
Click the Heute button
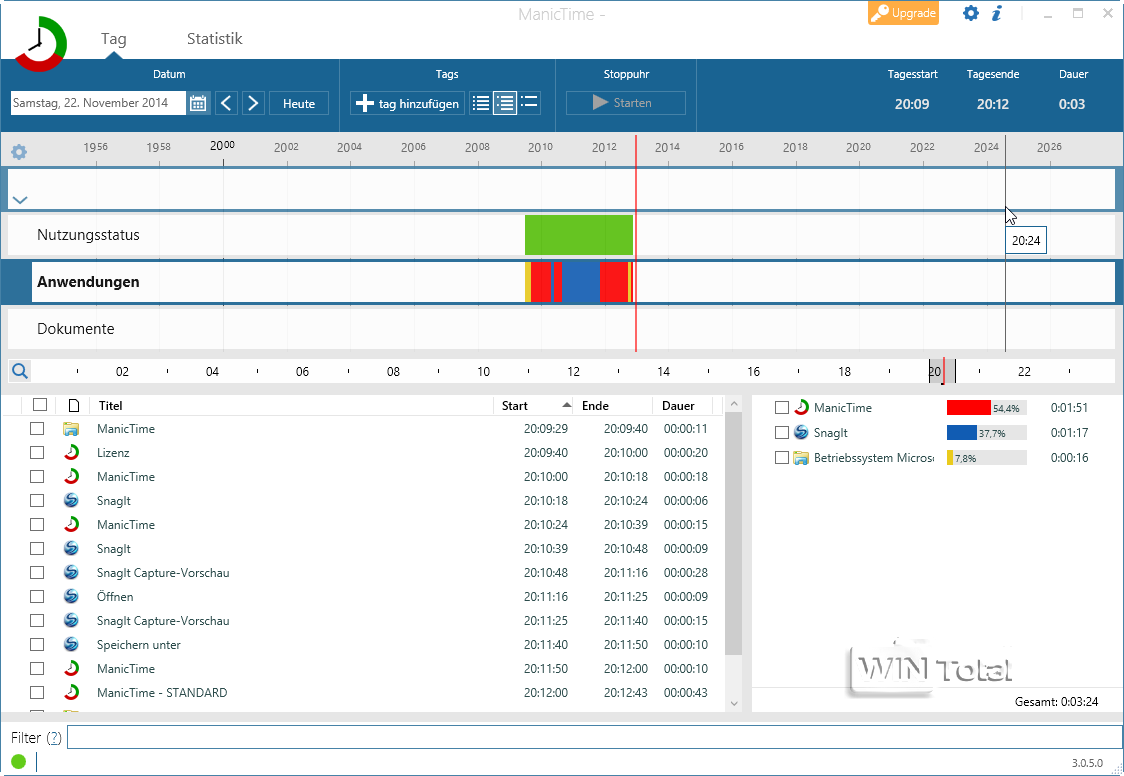point(299,103)
